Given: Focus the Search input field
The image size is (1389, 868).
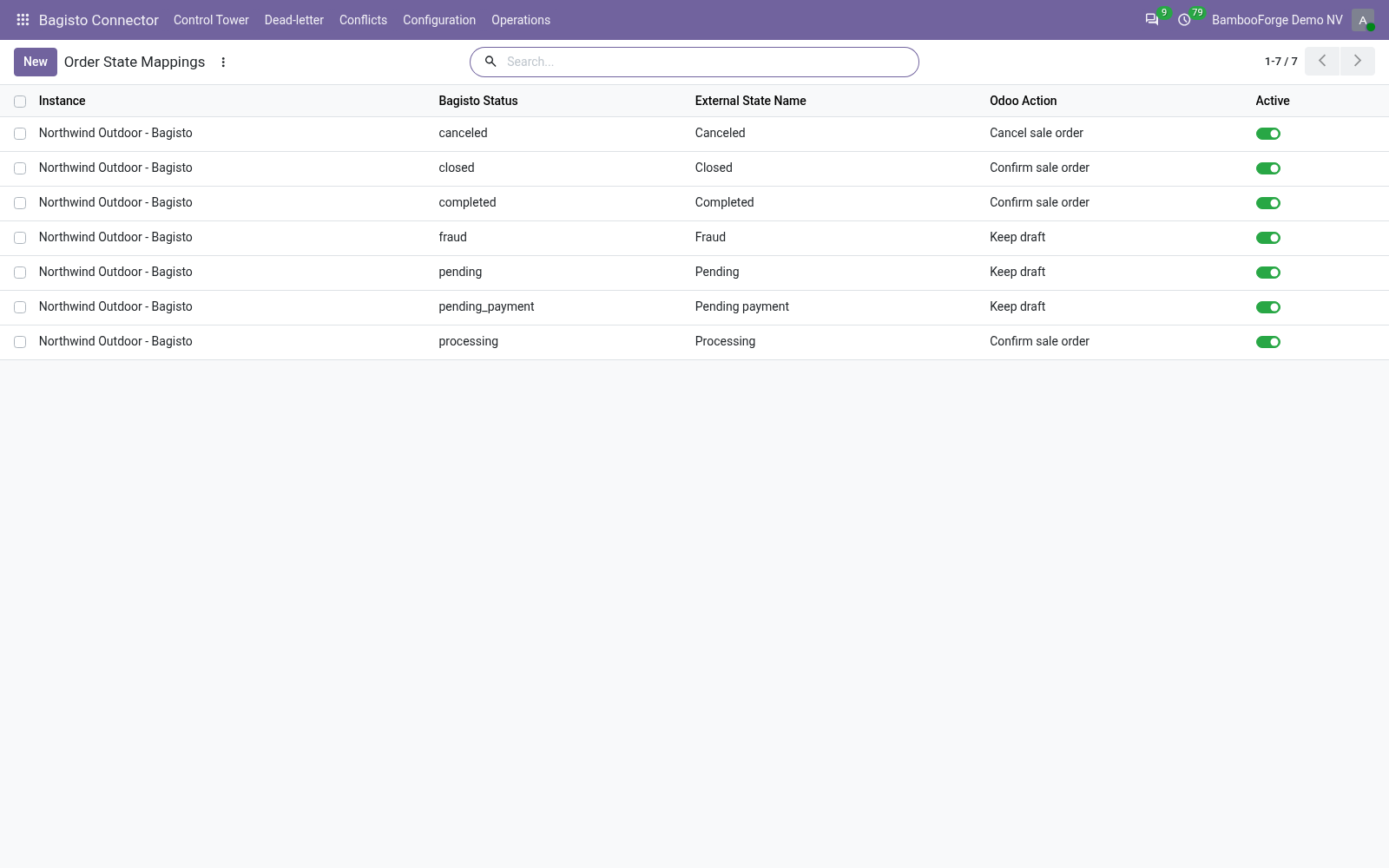Looking at the screenshot, I should click(708, 62).
